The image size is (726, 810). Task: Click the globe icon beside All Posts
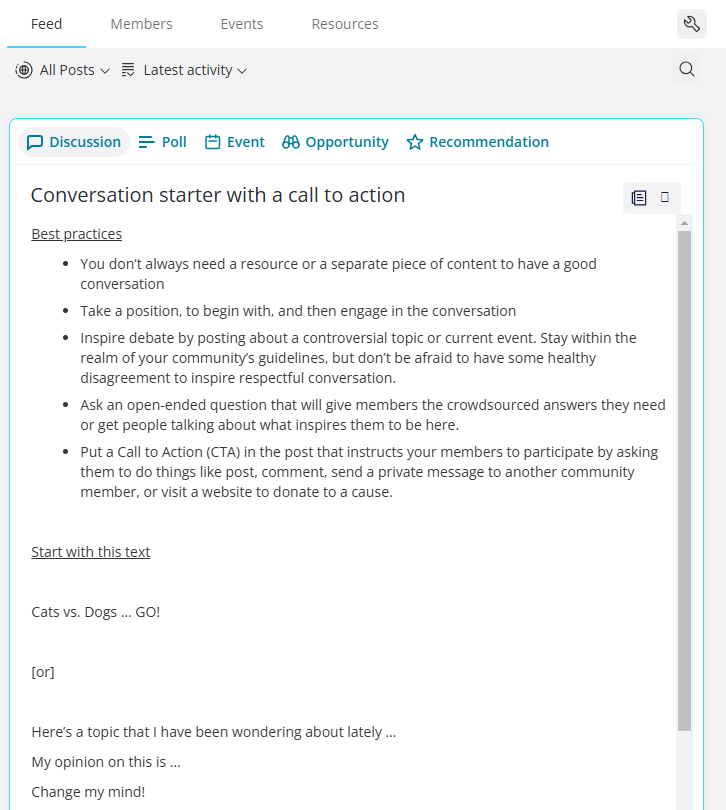click(x=24, y=70)
